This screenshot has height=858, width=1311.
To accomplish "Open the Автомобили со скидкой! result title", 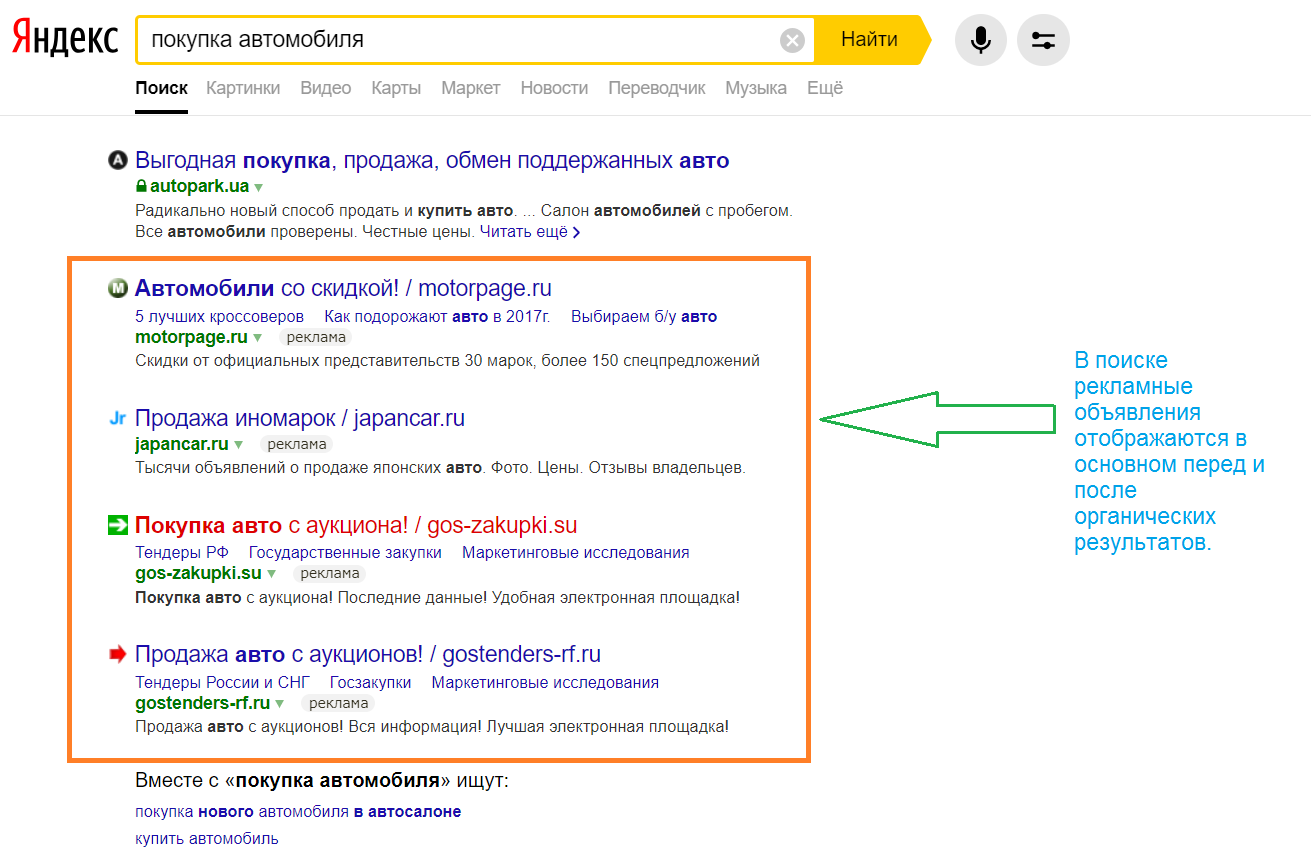I will (x=343, y=289).
